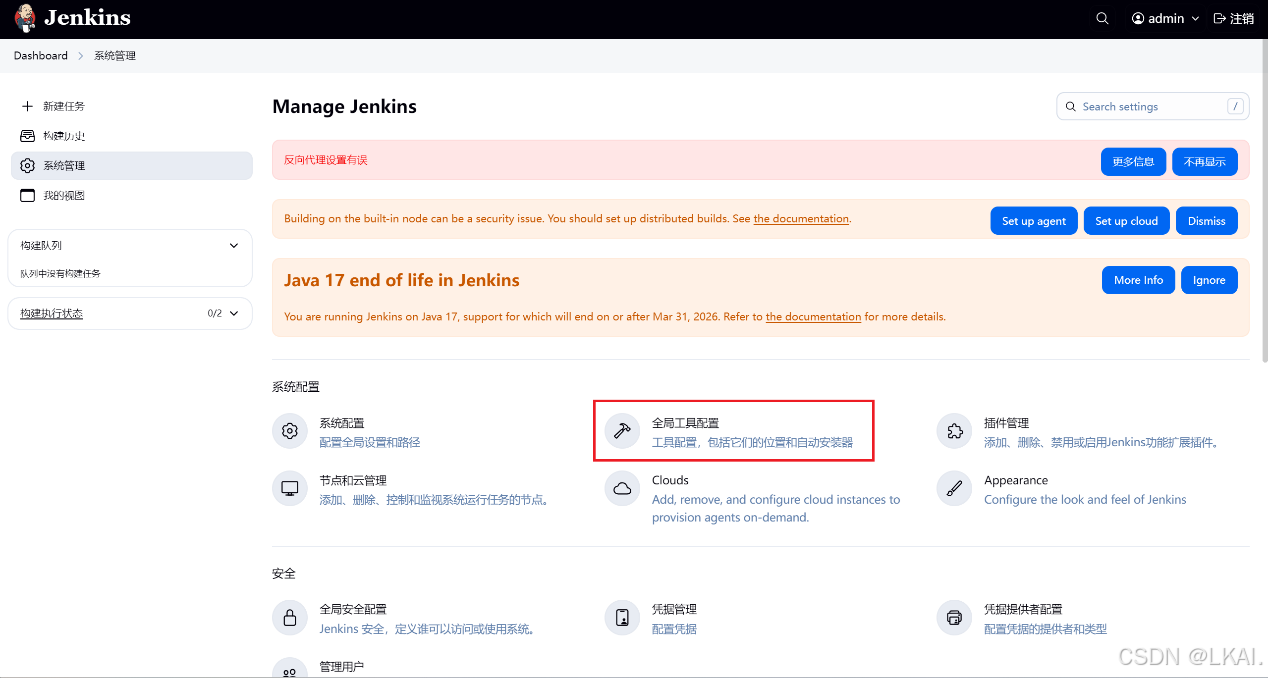Click More Info on Java 17 notice
This screenshot has height=678, width=1268.
coord(1138,280)
